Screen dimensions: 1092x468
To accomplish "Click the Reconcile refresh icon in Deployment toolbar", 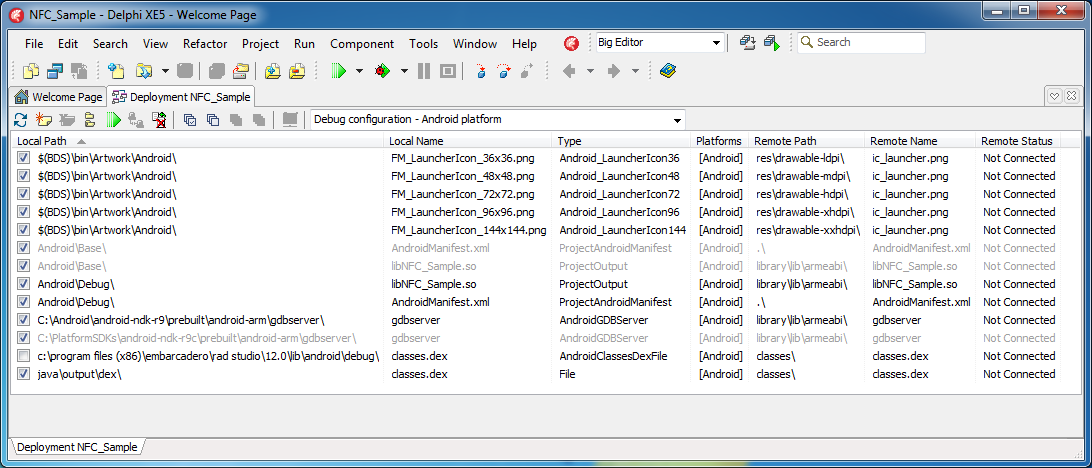I will (21, 120).
